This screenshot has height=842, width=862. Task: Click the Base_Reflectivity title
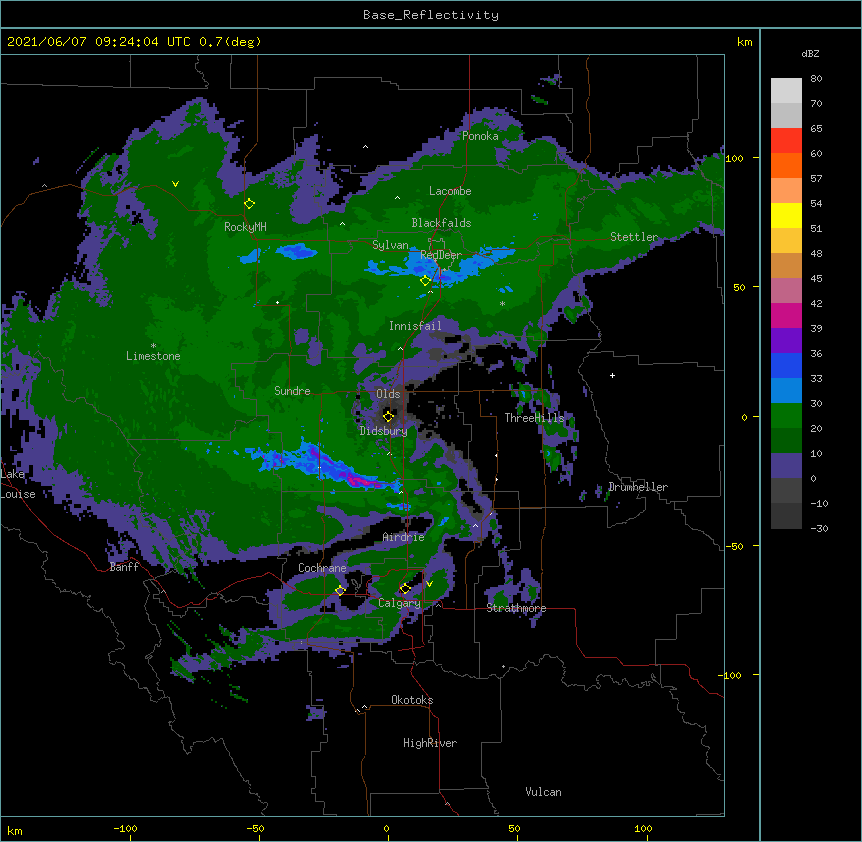coord(431,15)
